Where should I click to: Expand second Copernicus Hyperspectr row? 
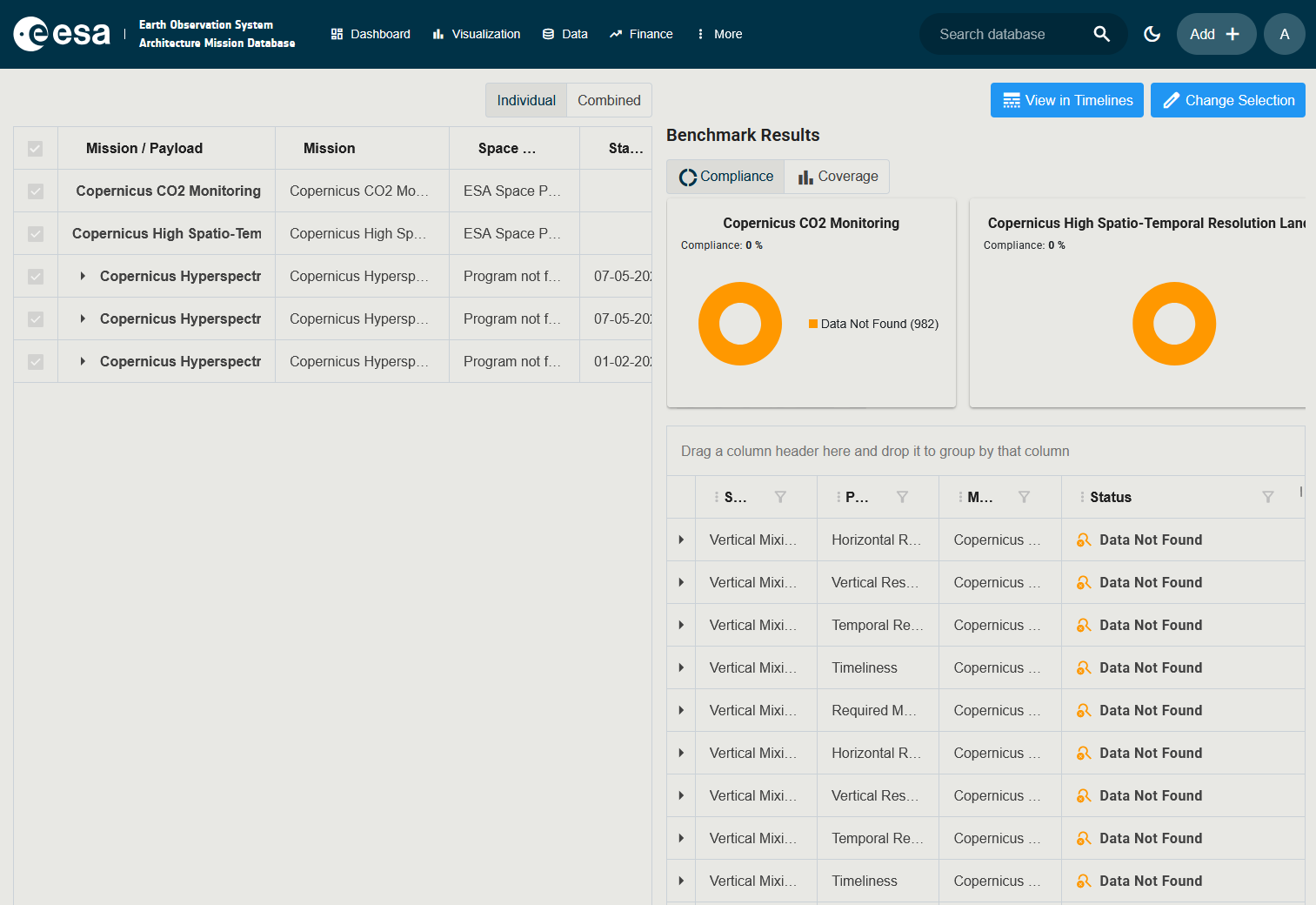(83, 318)
